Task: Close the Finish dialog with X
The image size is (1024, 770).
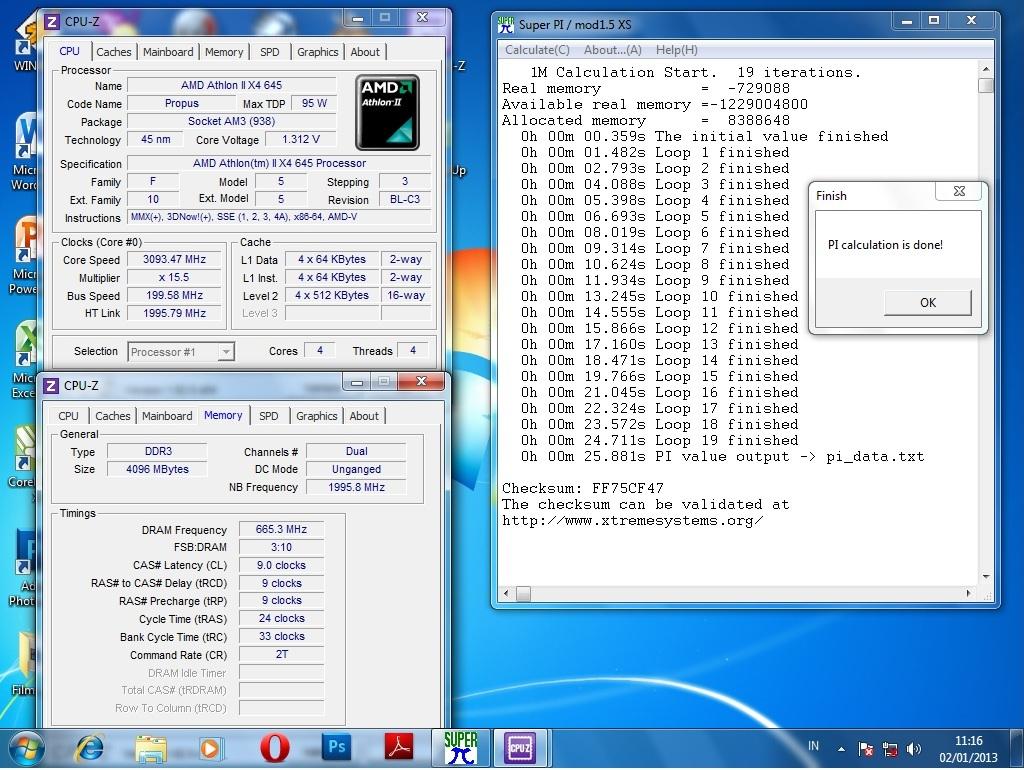Action: [x=959, y=191]
